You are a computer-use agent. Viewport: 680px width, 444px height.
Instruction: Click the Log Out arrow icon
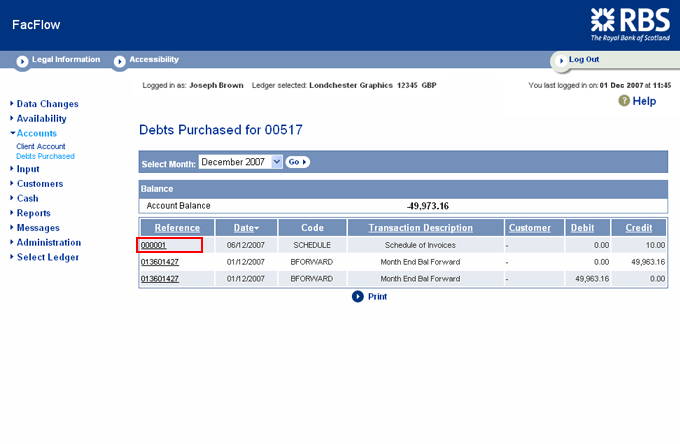pos(559,60)
